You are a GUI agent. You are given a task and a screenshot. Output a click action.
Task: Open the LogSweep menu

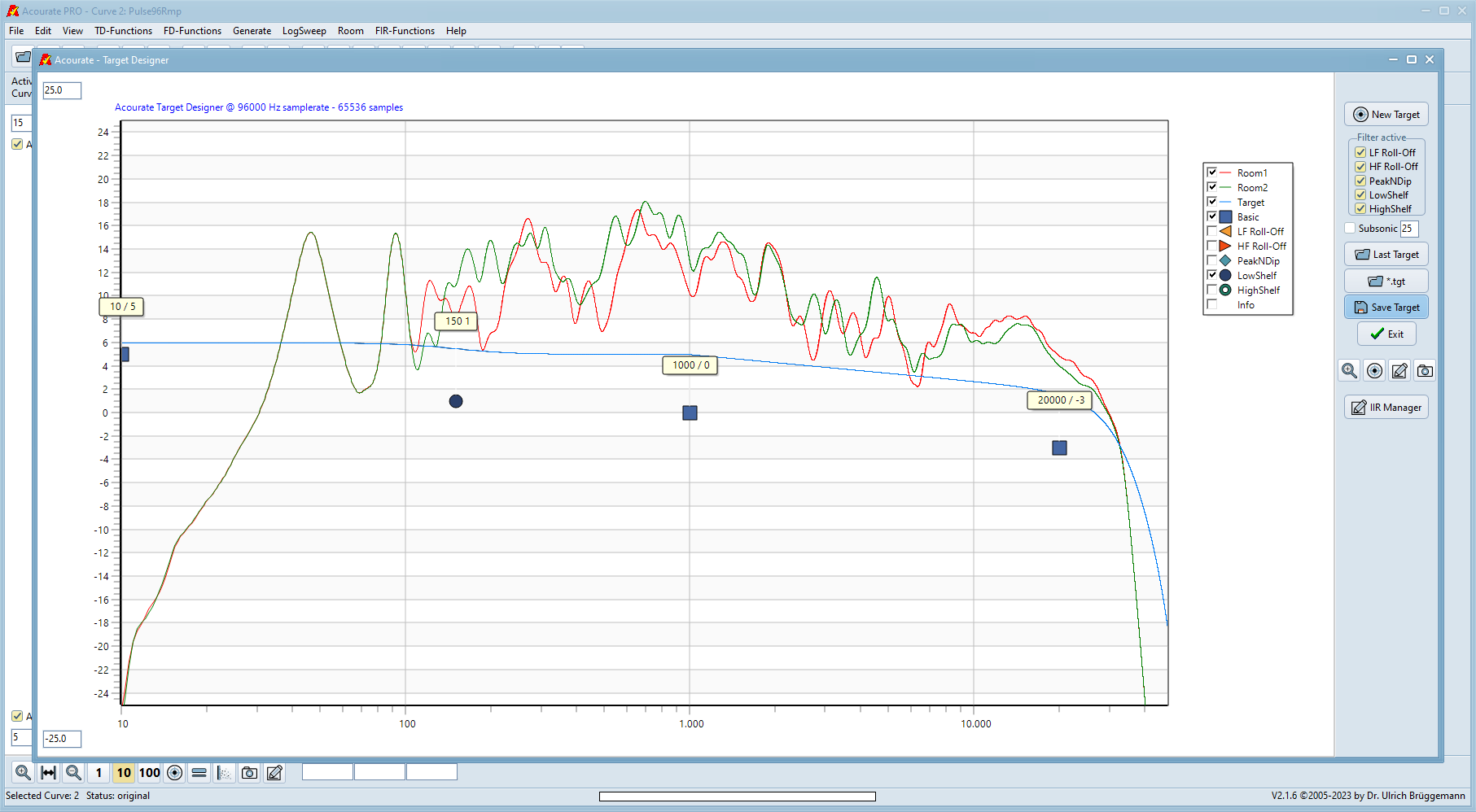click(304, 31)
